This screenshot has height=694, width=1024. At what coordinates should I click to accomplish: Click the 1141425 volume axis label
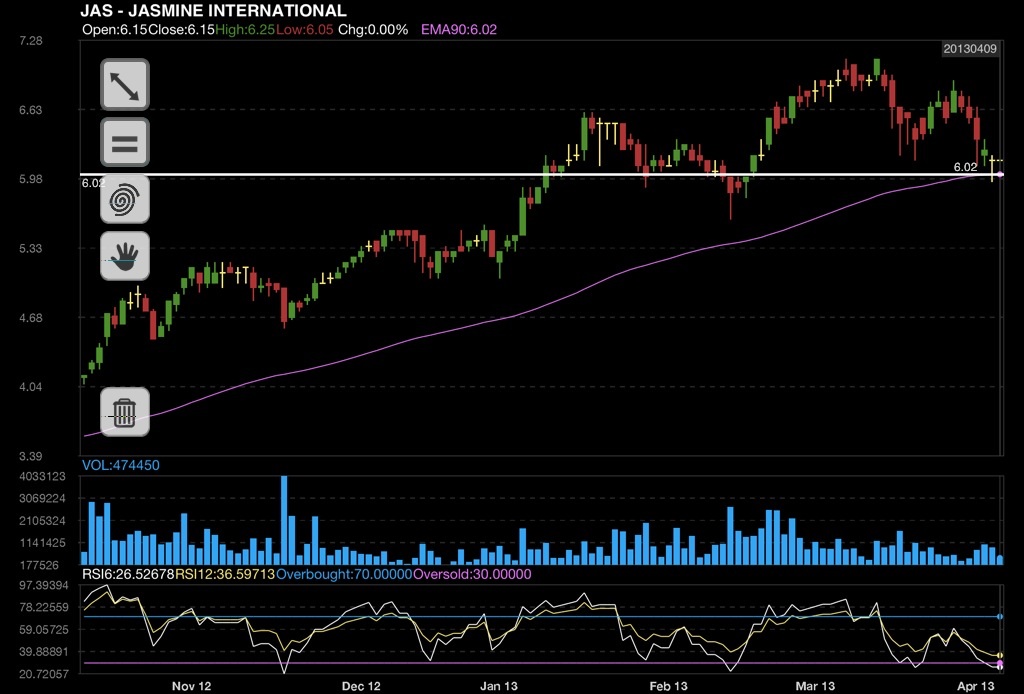[x=42, y=543]
